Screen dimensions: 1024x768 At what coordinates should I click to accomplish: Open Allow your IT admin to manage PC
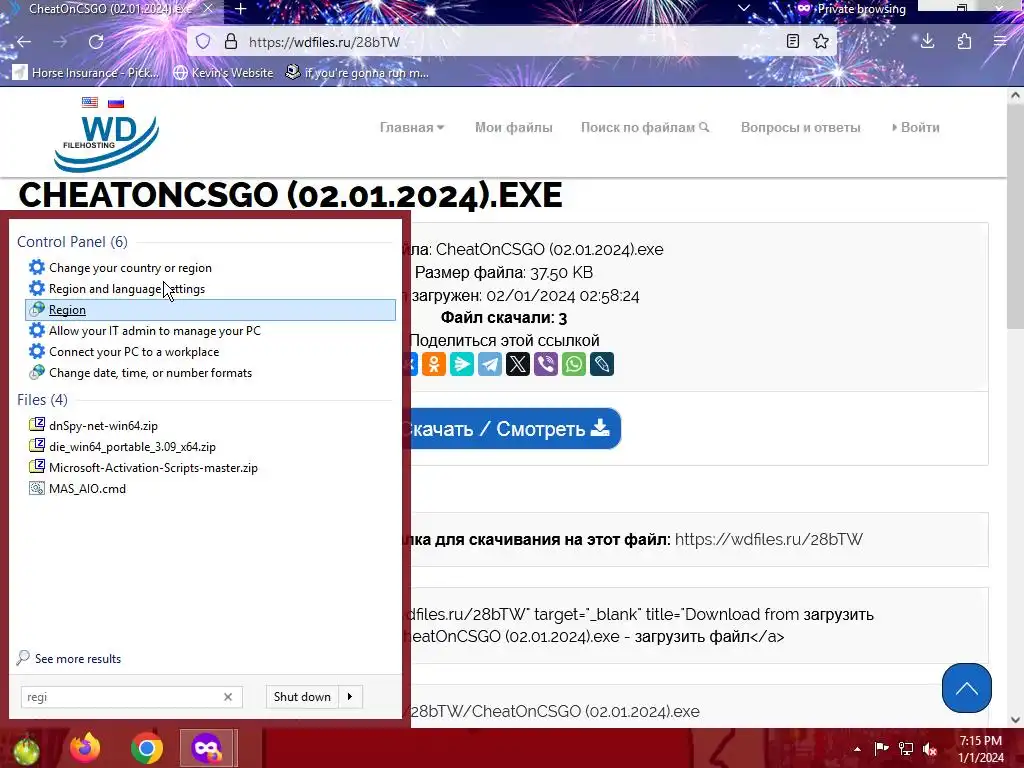click(210, 330)
